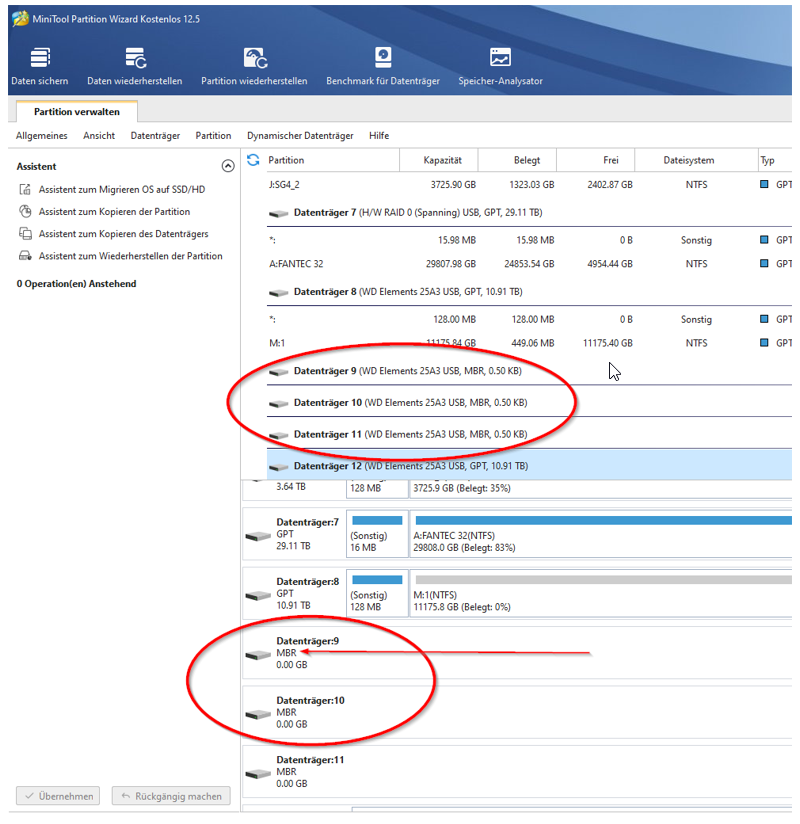
Task: Click the Rückgängig machen button
Action: pyautogui.click(x=171, y=796)
